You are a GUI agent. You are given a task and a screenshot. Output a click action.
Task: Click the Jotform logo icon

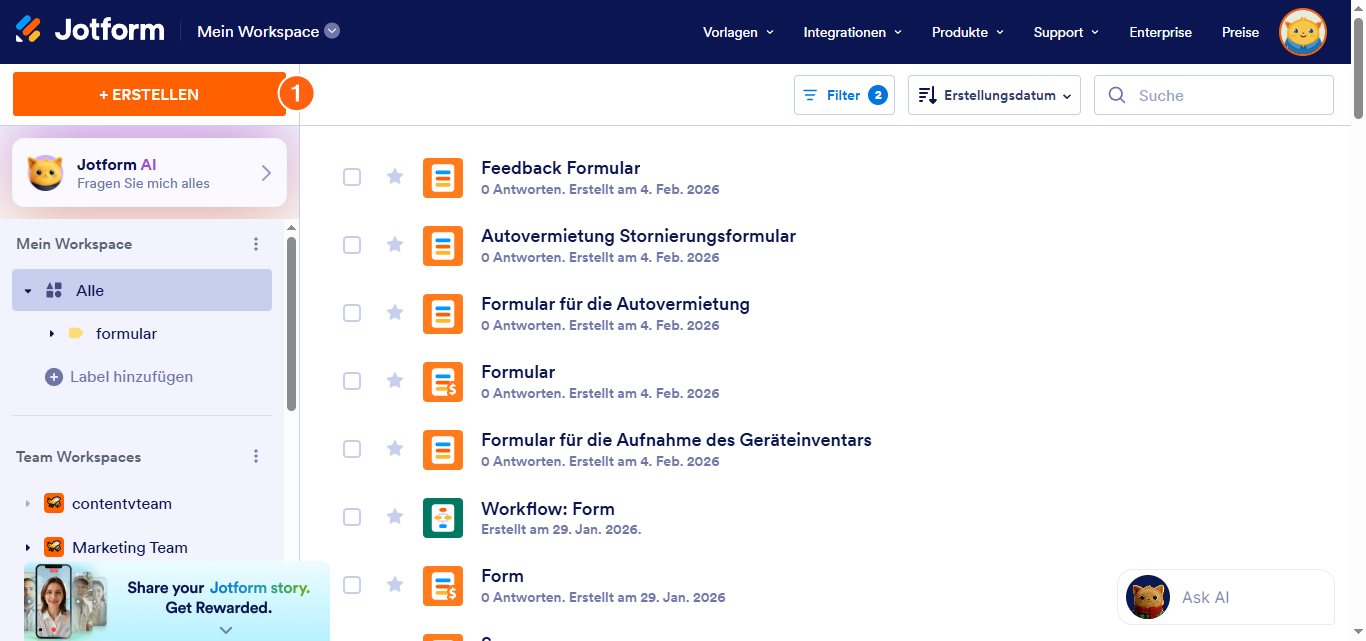point(28,29)
